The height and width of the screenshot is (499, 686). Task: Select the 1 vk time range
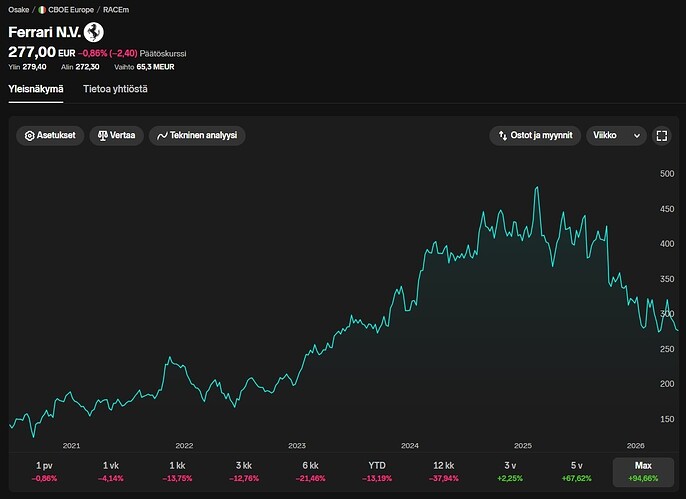point(111,471)
